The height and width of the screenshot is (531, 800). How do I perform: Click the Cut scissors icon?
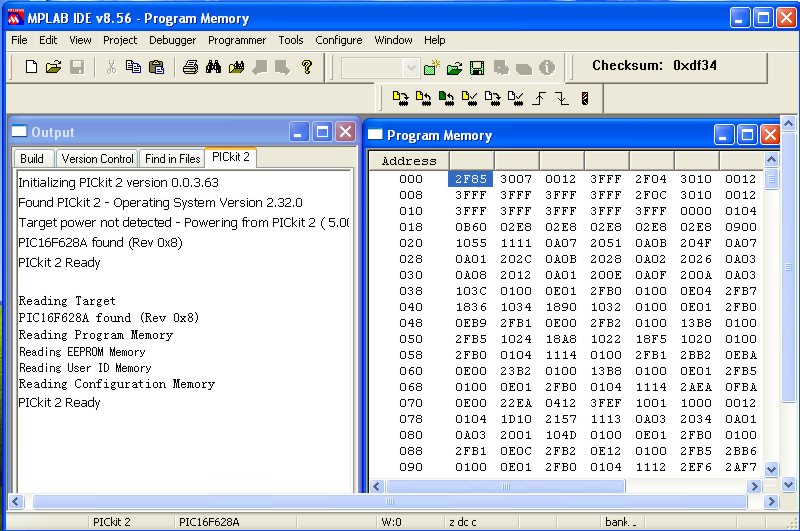(111, 67)
